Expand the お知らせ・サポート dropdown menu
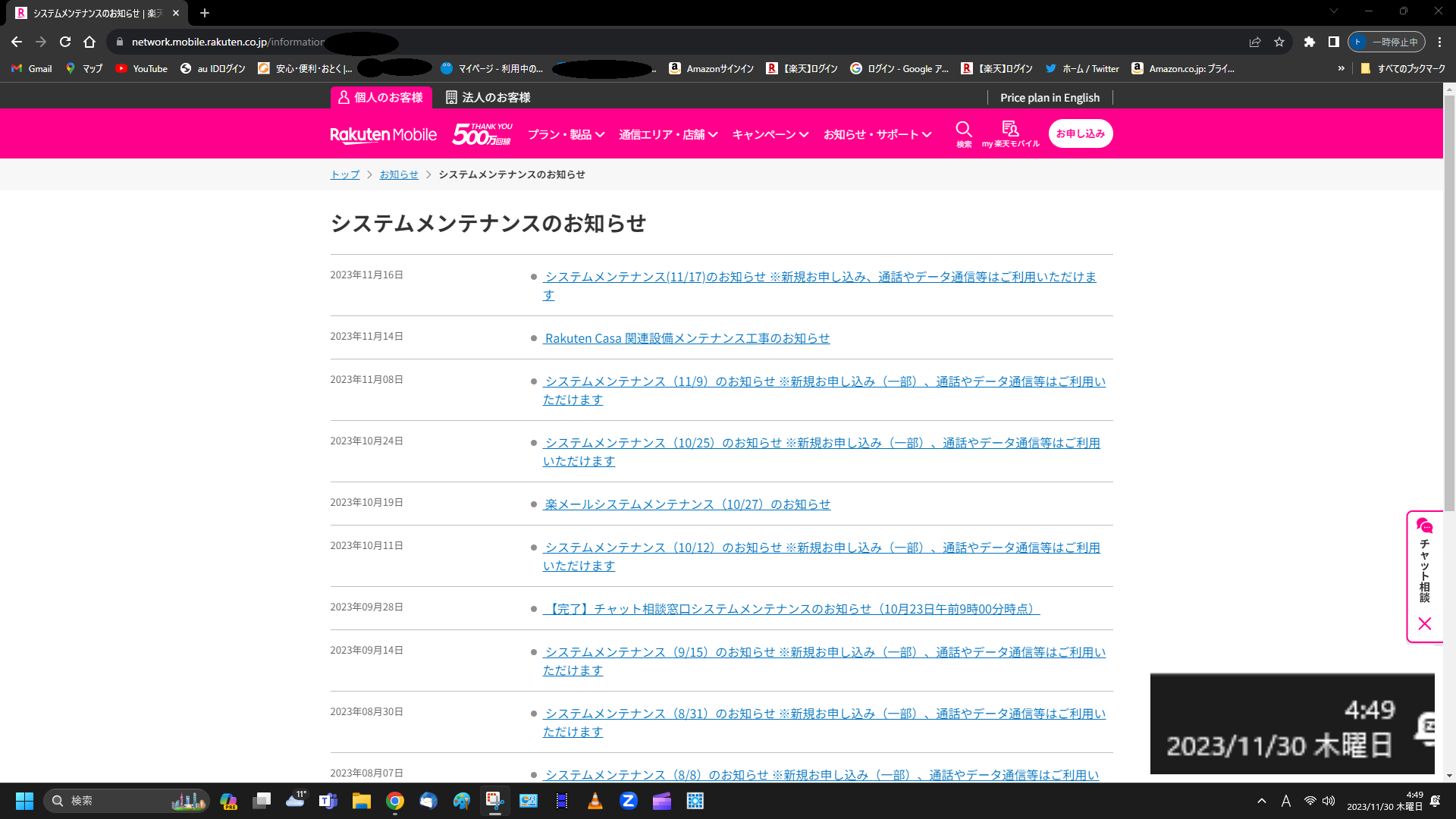This screenshot has height=819, width=1456. click(x=877, y=134)
